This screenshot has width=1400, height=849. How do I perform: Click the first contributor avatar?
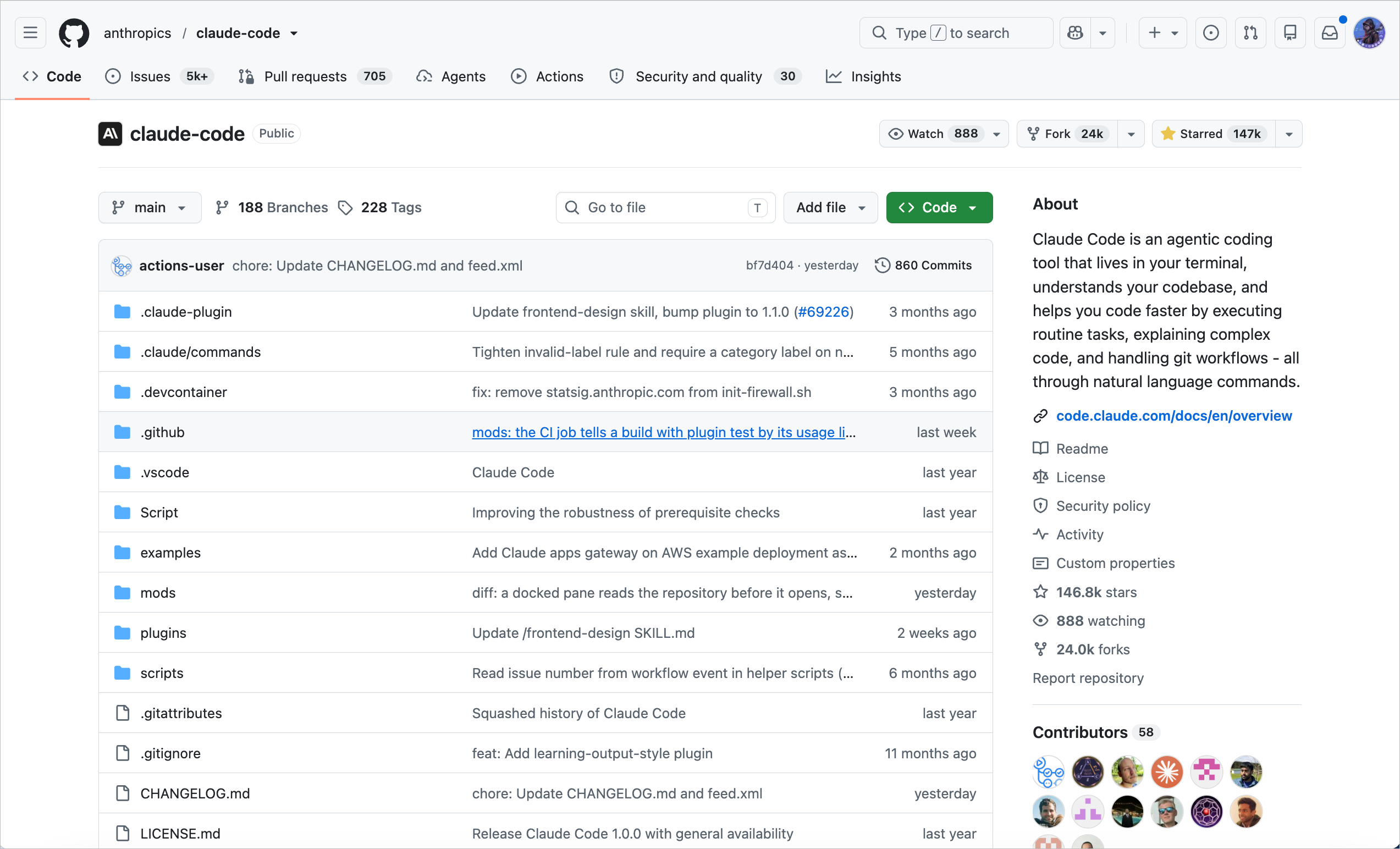[1048, 772]
